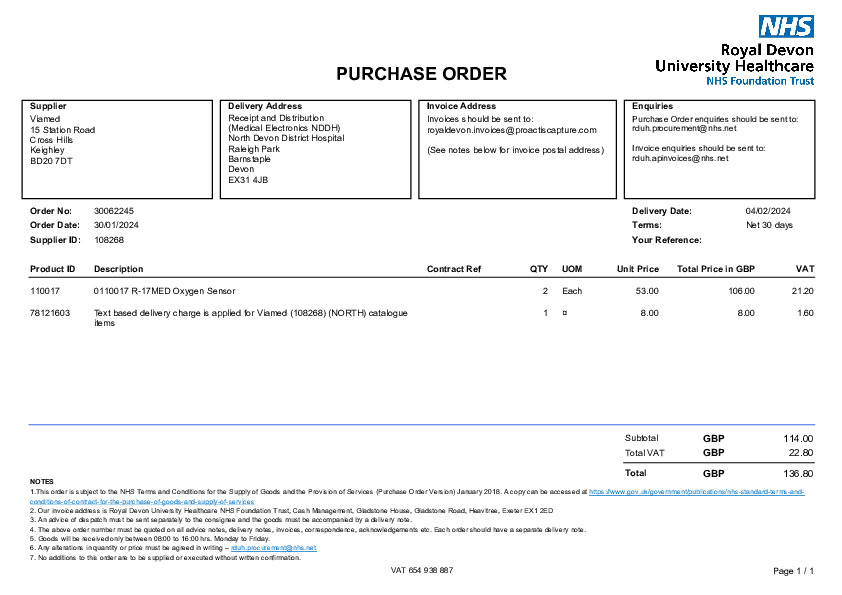Click the NHS logo
This screenshot has height=595, width=842.
tap(786, 27)
